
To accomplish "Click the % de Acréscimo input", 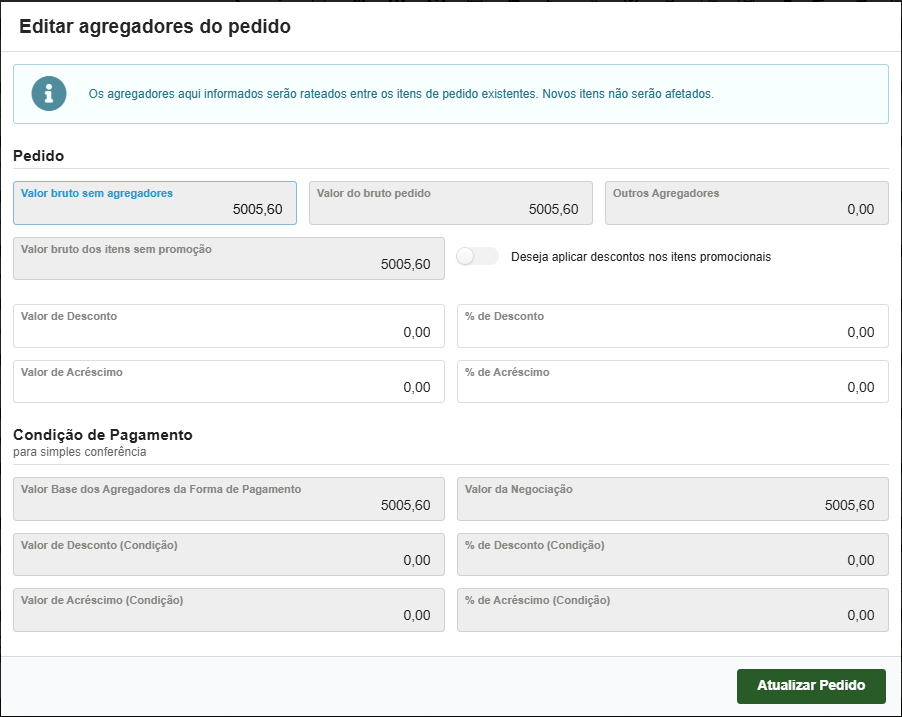I will pyautogui.click(x=672, y=382).
